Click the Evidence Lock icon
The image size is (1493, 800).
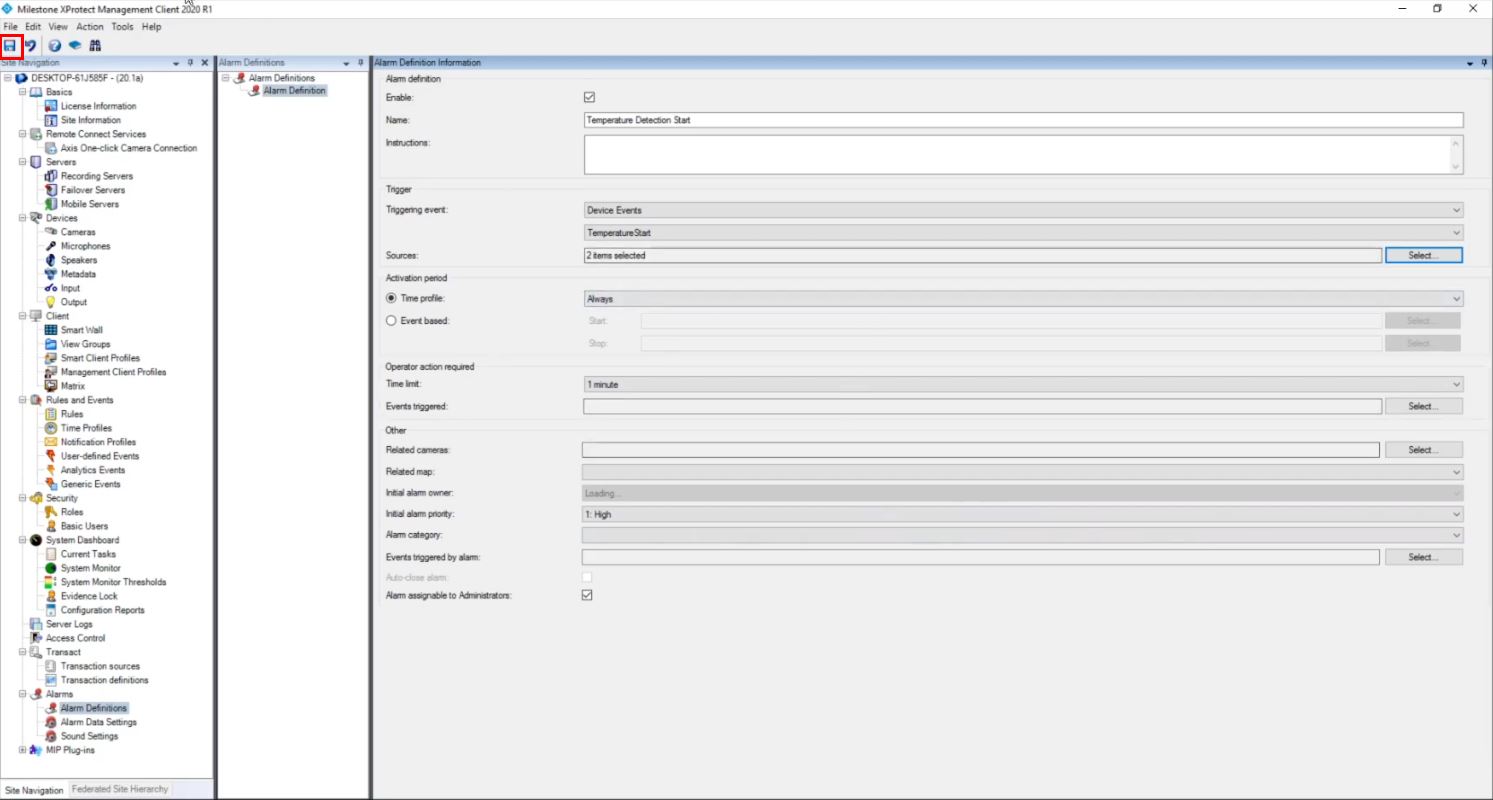[52, 596]
